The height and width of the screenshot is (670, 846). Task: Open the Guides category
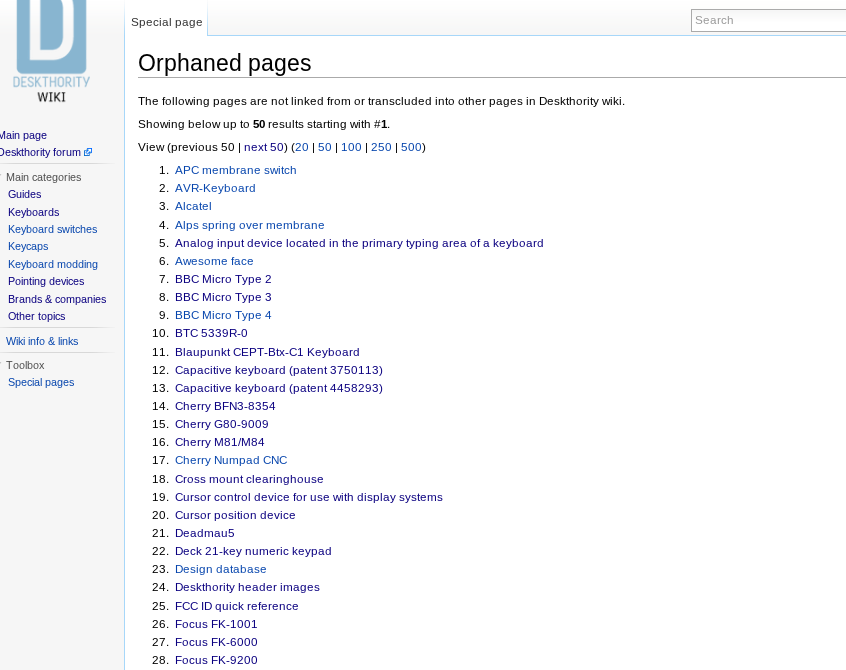24,194
